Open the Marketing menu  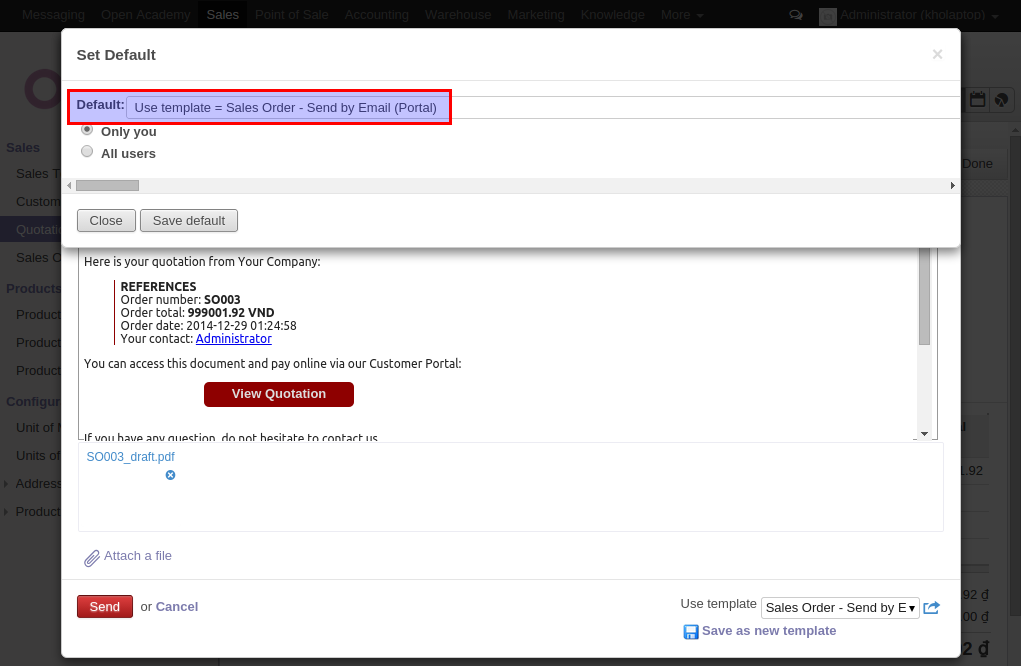click(536, 14)
